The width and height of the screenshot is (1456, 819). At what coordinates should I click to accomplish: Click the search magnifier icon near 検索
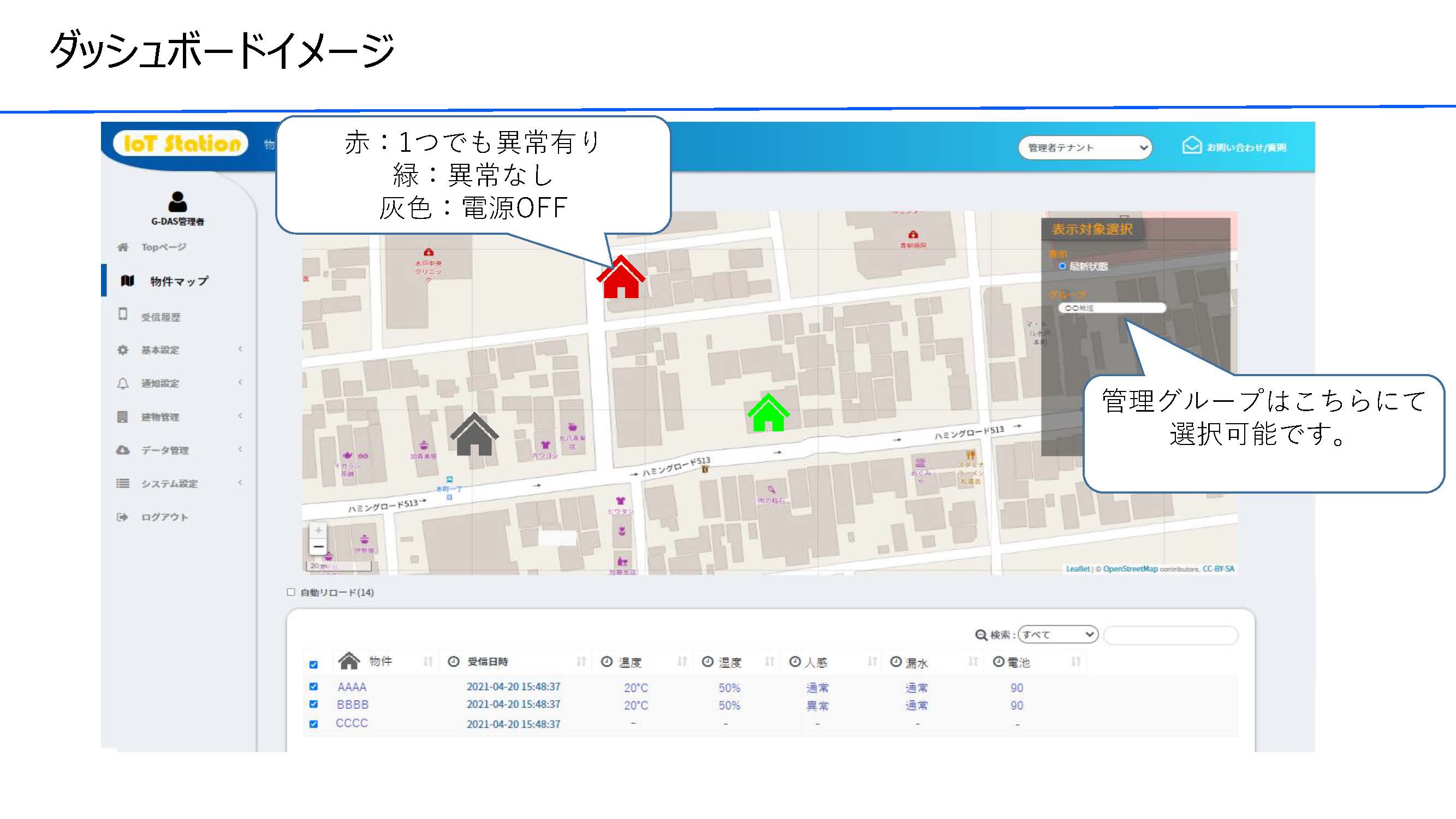pos(981,636)
